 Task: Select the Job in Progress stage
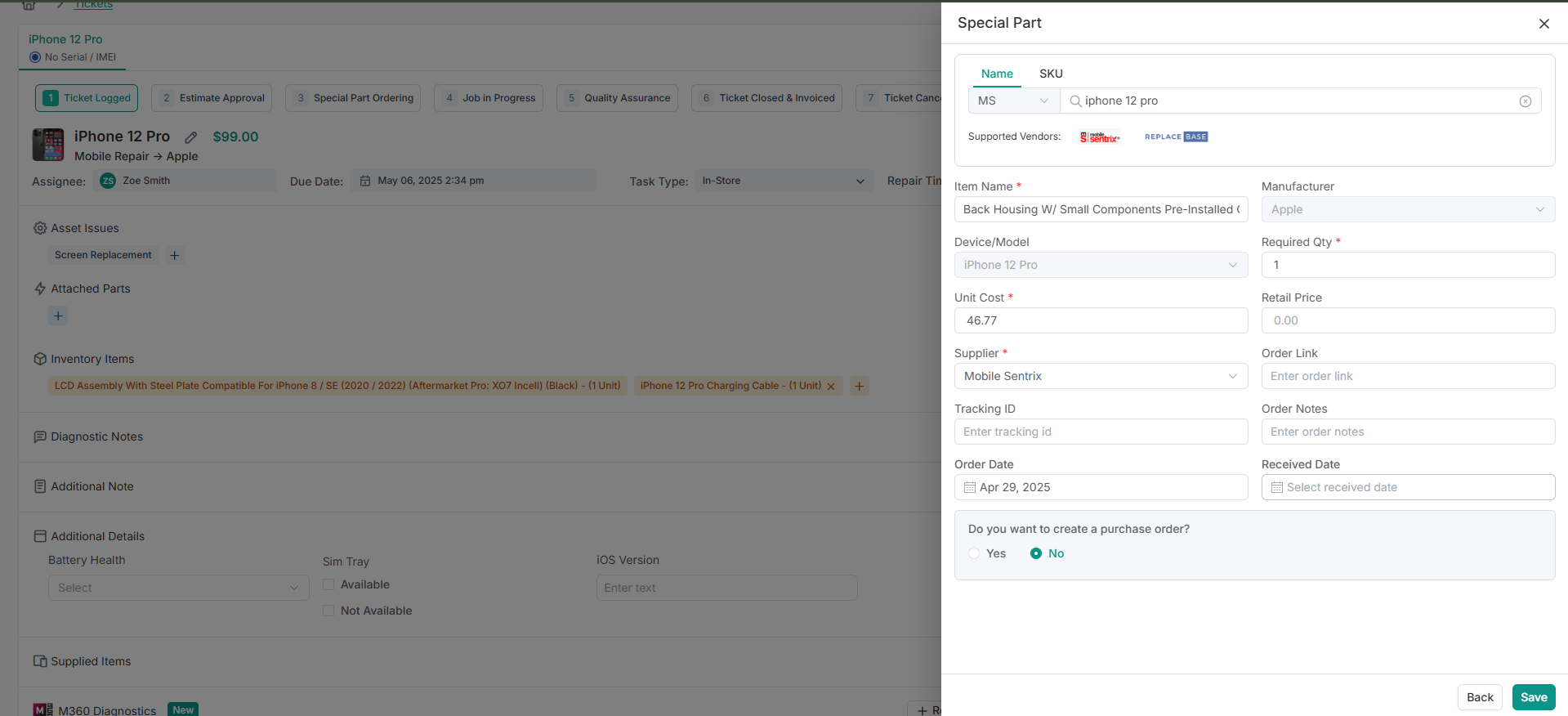point(489,98)
